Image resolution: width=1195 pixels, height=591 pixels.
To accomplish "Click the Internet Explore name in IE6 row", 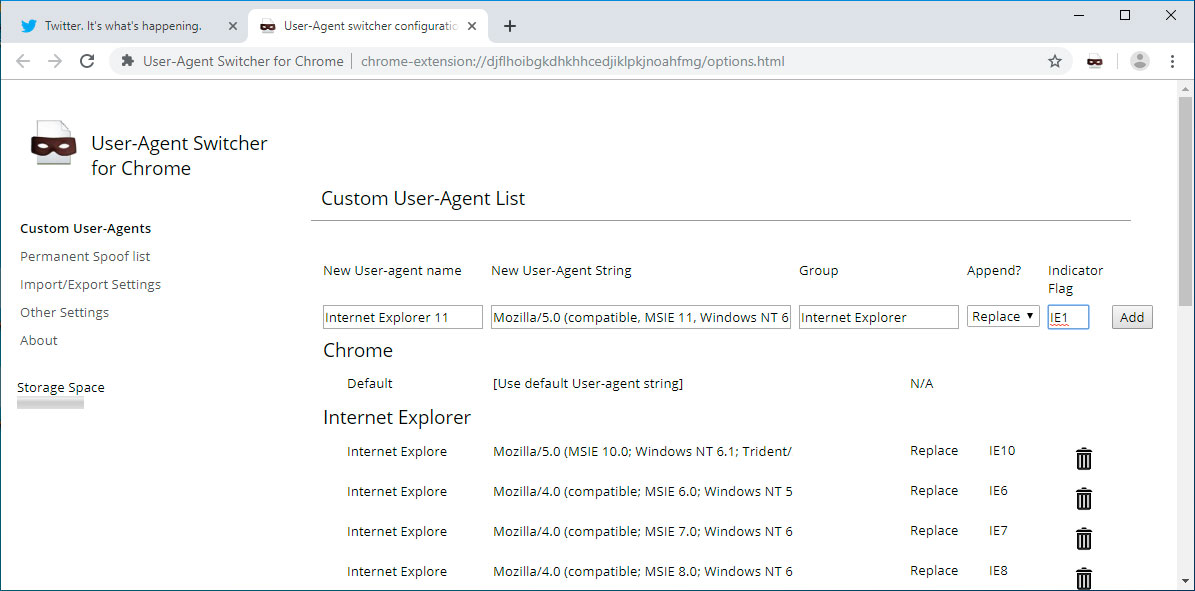I will point(397,491).
